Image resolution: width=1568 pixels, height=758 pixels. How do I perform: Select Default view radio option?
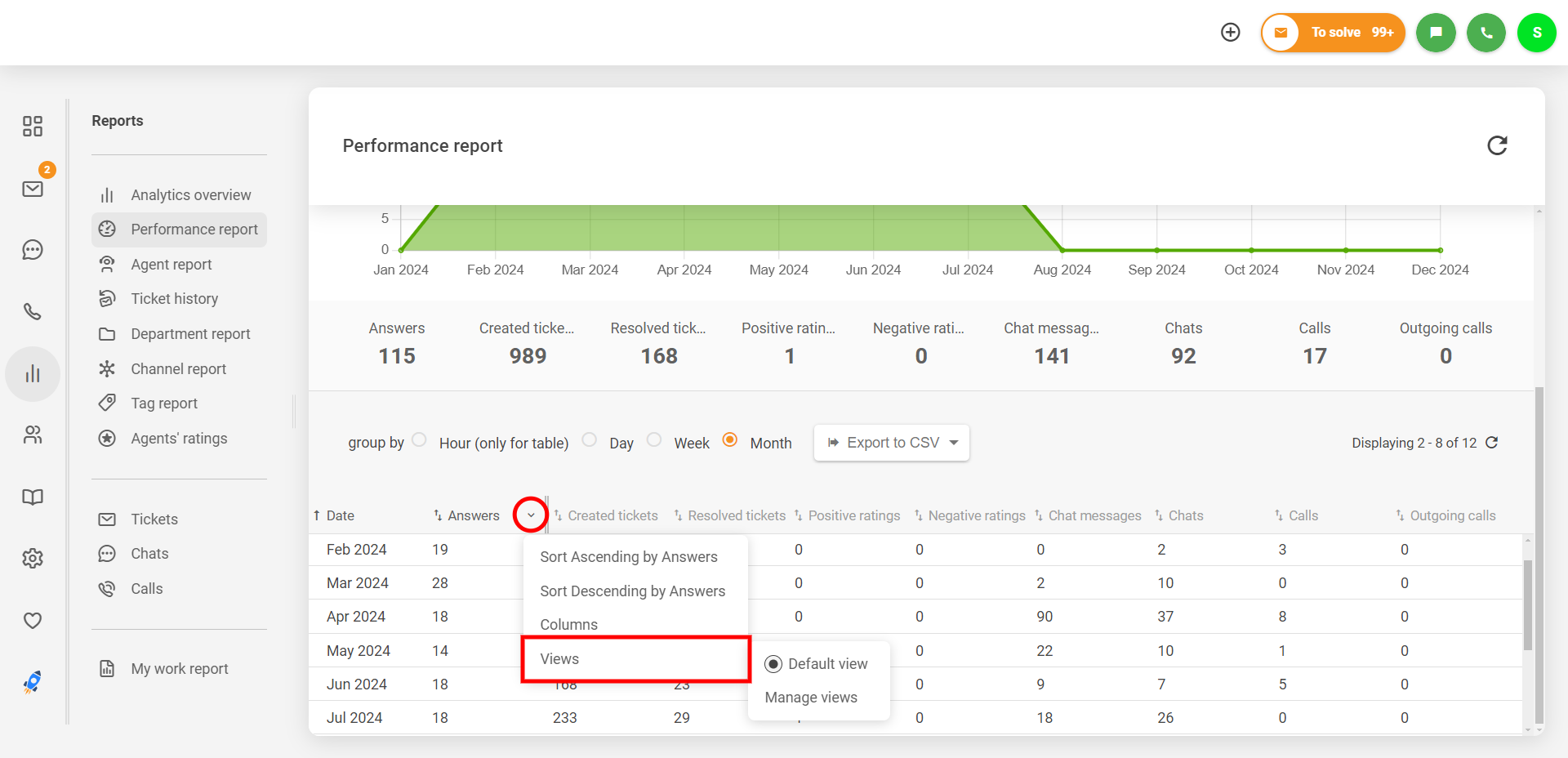tap(773, 664)
